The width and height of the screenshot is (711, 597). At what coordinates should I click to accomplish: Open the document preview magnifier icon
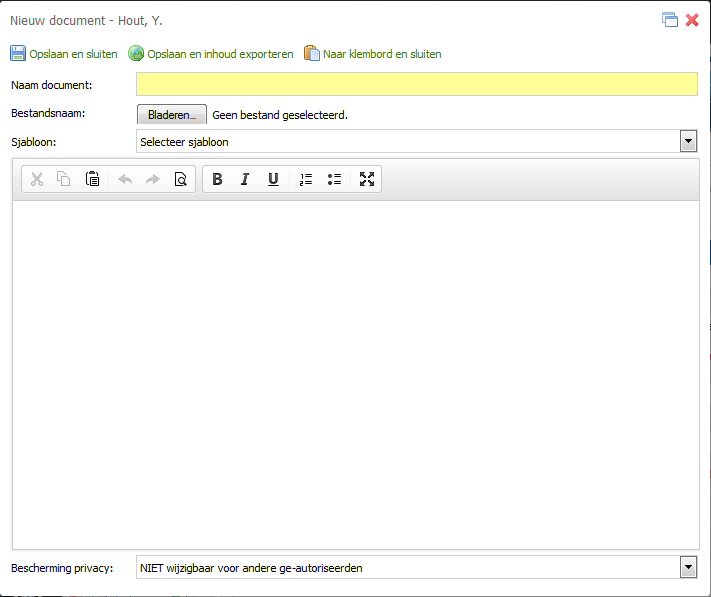pyautogui.click(x=181, y=179)
